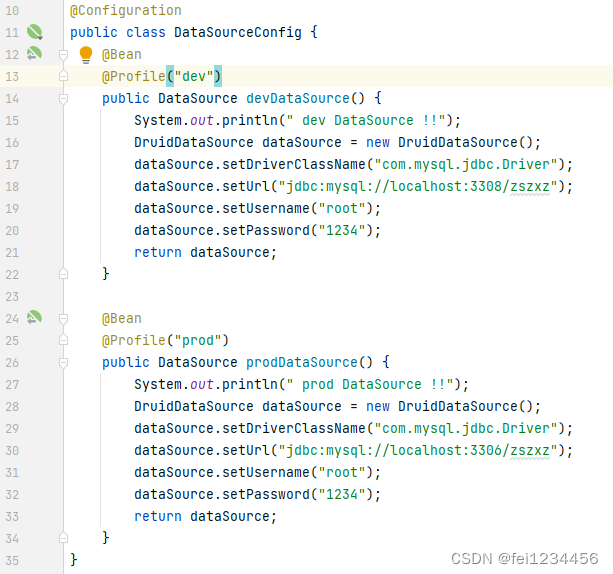Click the @Bean annotation on line 12
Screen dimensions: 613x574
tap(122, 54)
